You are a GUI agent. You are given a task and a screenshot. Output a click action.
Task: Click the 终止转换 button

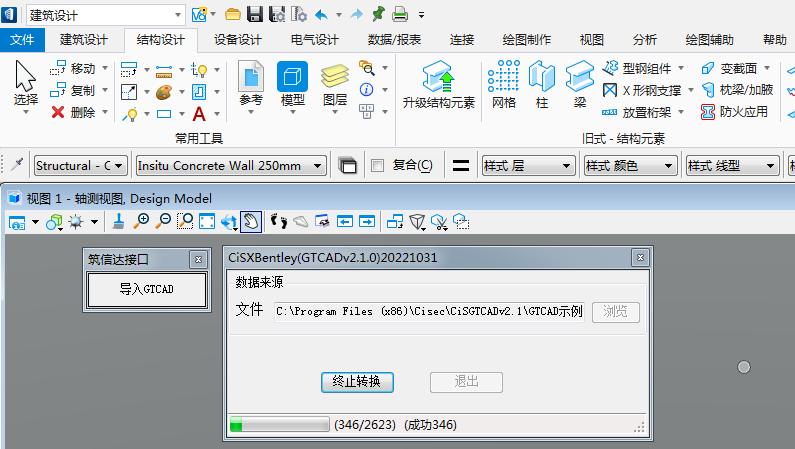click(x=357, y=382)
